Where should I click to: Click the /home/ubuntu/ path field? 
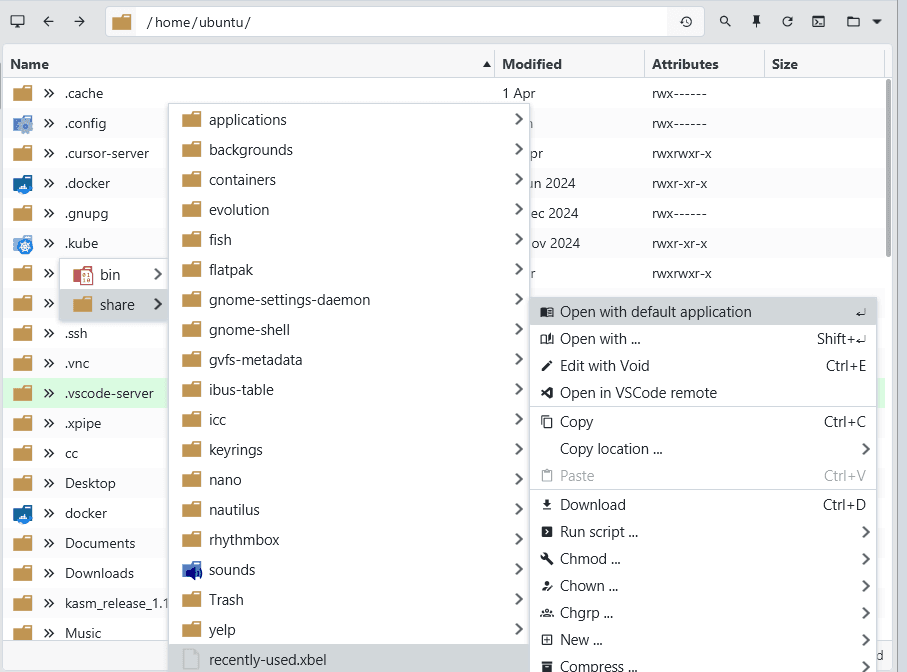click(400, 22)
